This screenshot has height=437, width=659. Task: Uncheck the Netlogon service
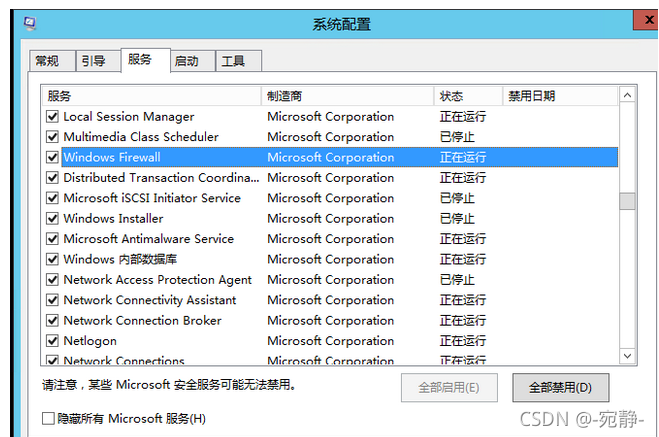point(52,341)
